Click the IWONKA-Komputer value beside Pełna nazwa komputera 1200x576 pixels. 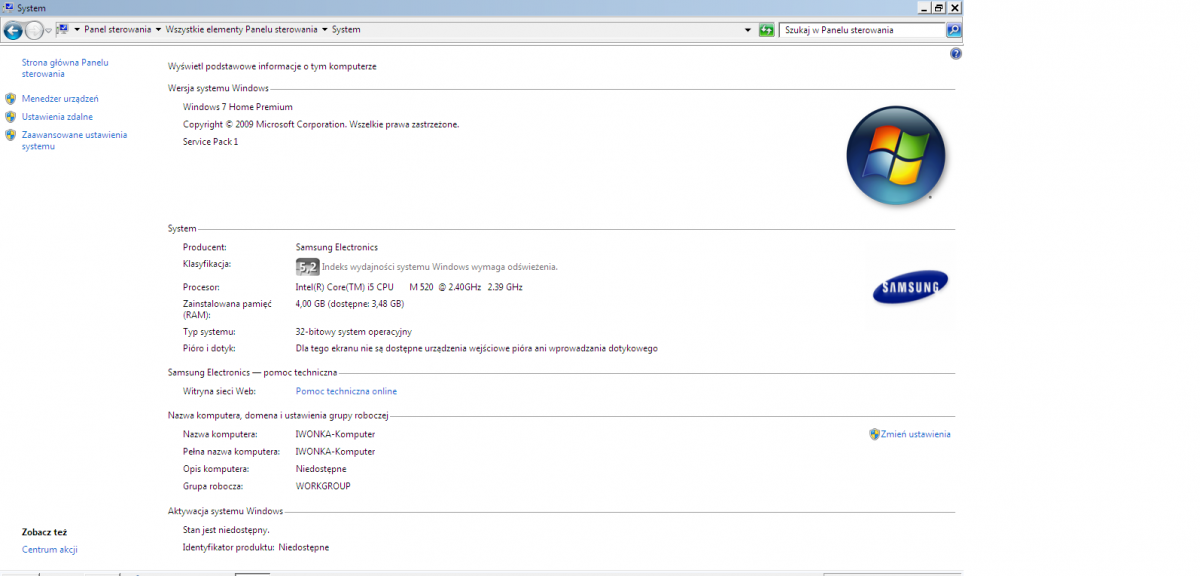(x=335, y=451)
